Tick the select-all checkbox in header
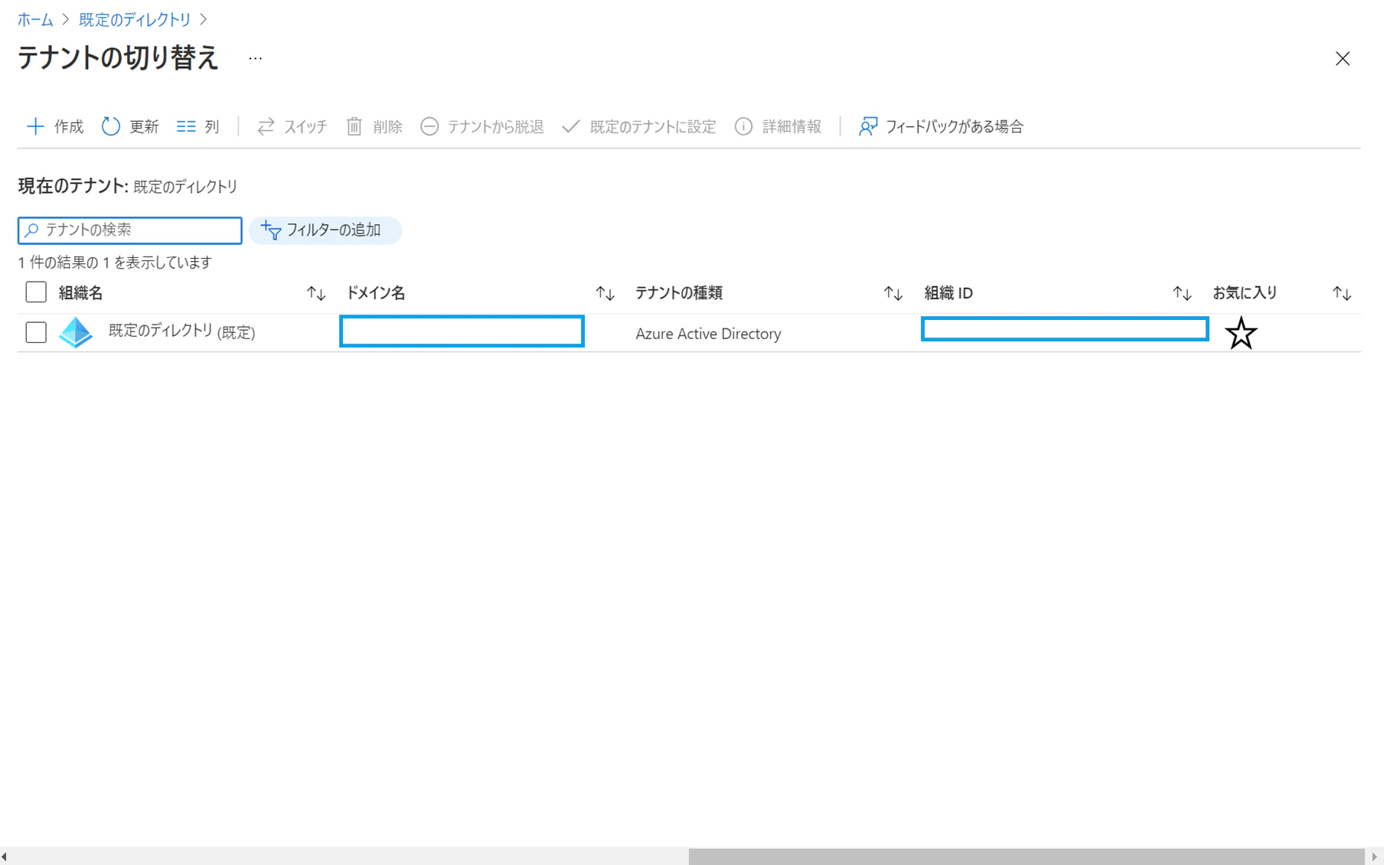This screenshot has height=865, width=1400. click(36, 292)
